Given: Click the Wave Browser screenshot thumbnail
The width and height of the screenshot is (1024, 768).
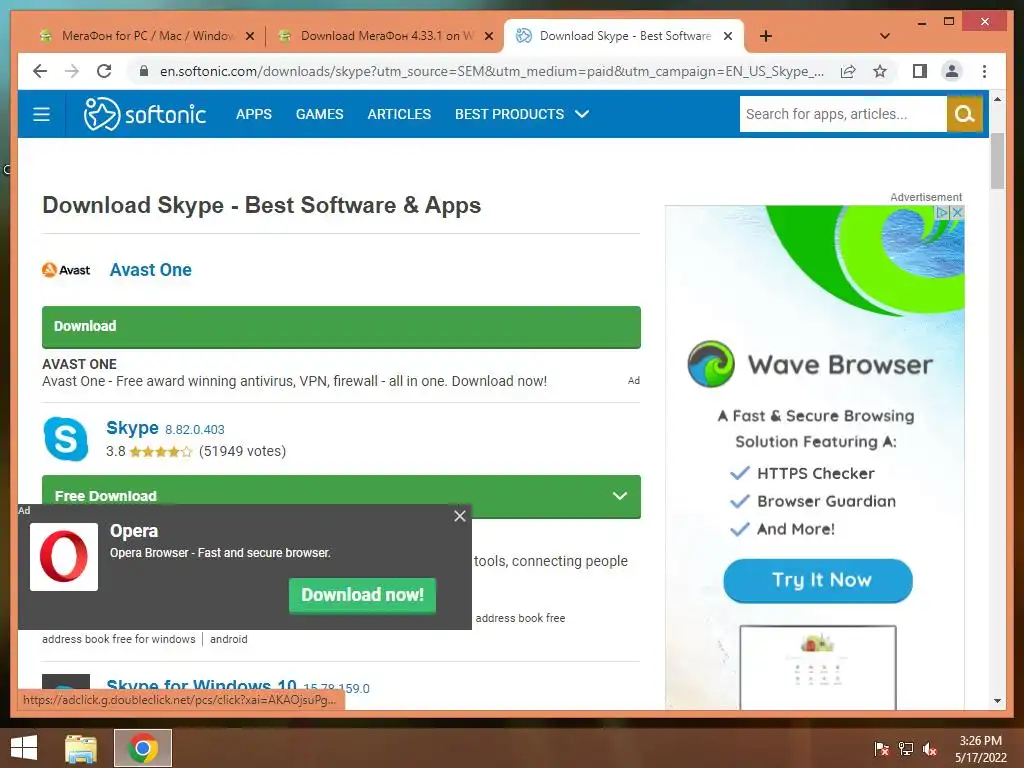Looking at the screenshot, I should tap(818, 666).
